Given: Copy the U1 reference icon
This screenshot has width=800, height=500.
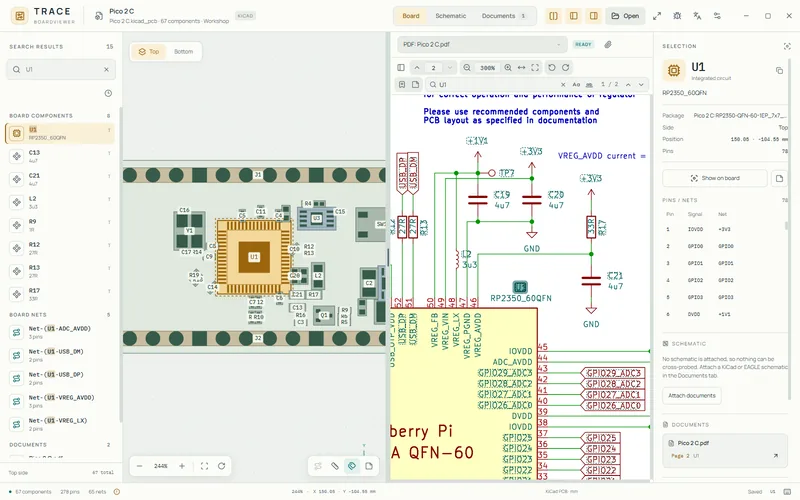Looking at the screenshot, I should coord(779,70).
